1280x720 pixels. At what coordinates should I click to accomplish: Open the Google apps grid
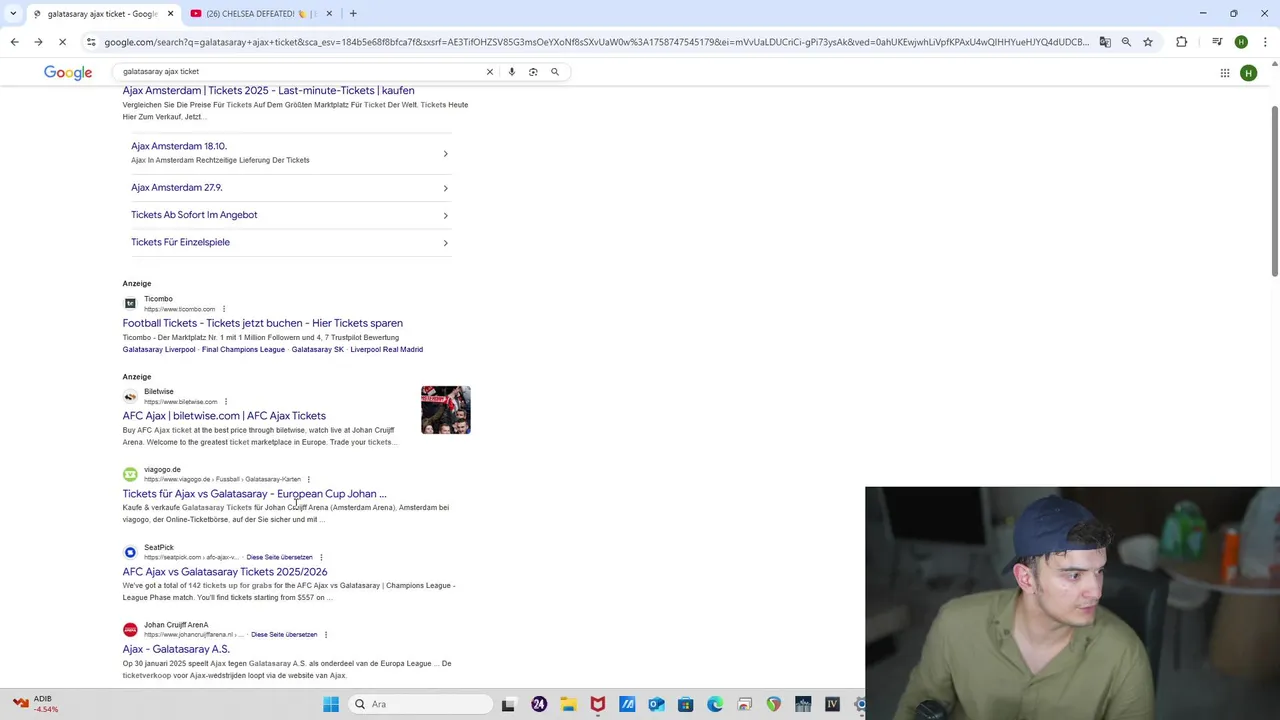[x=1224, y=73]
